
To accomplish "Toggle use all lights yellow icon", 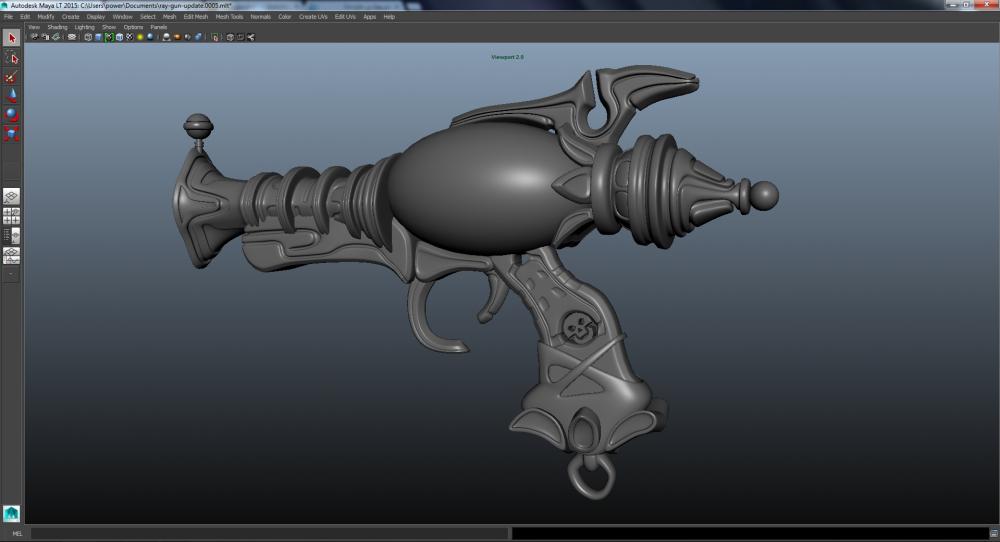I will 140,37.
